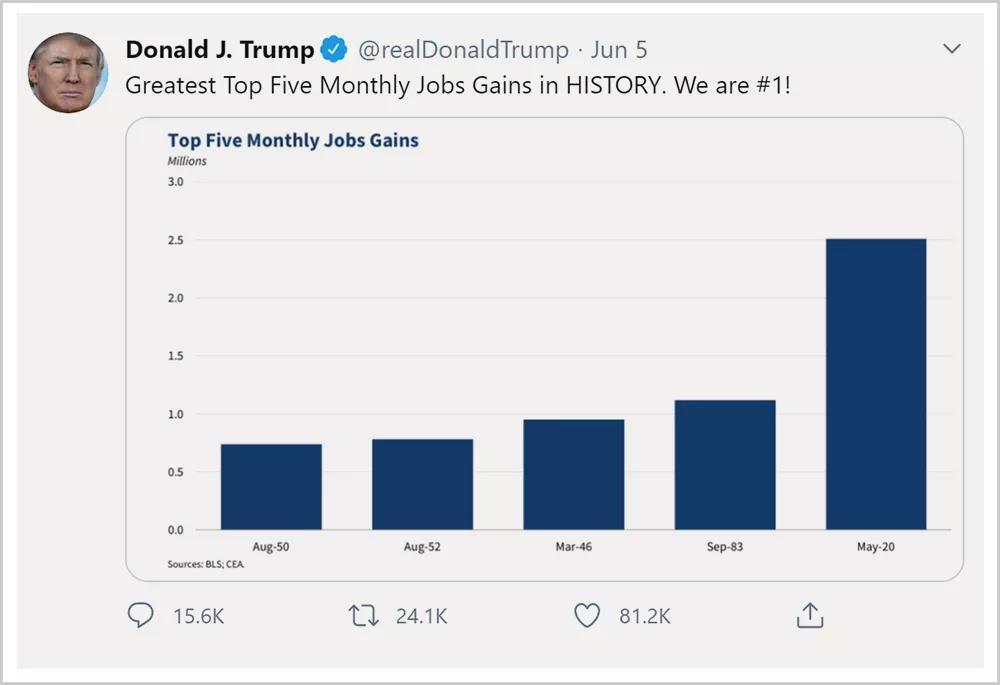Click the tweet text about jobs gains
This screenshot has width=1000, height=685.
pyautogui.click(x=458, y=85)
